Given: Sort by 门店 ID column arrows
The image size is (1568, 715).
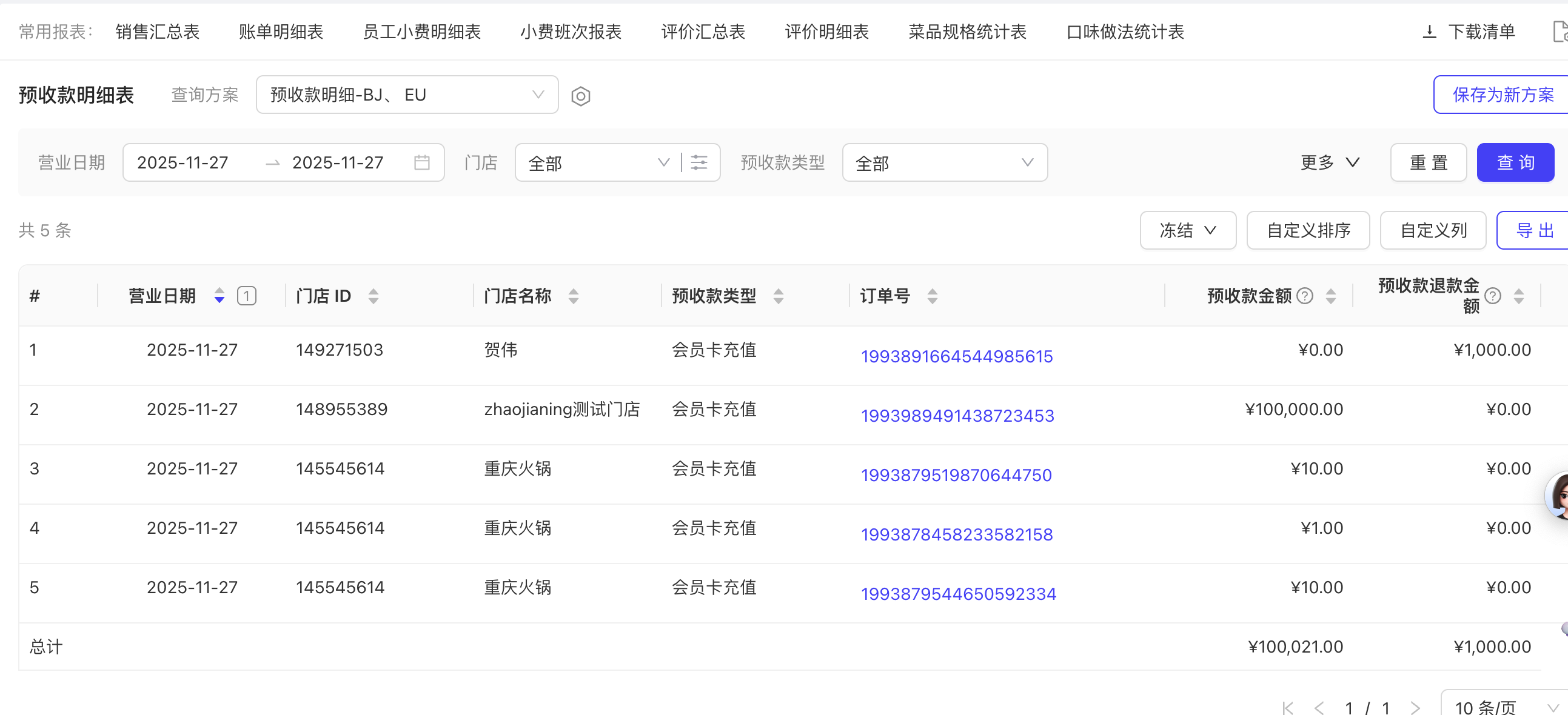Looking at the screenshot, I should point(373,296).
